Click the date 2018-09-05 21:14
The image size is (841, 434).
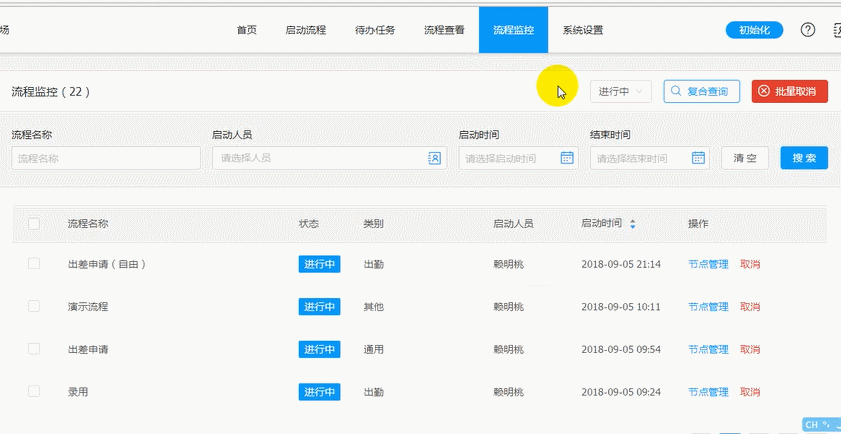pos(621,264)
